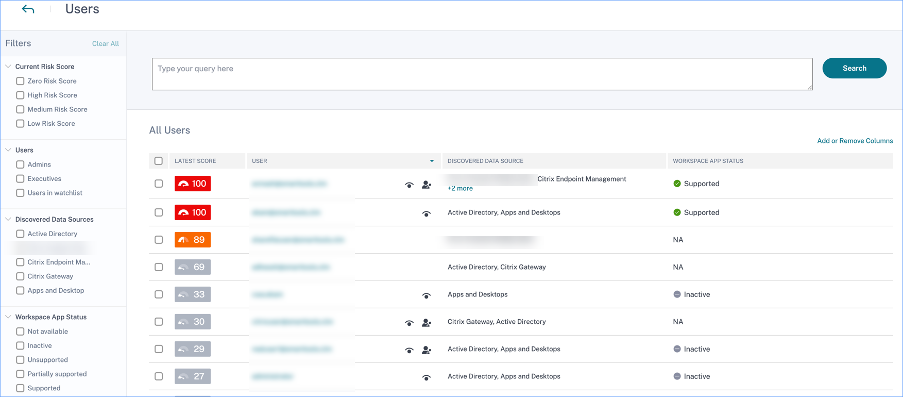Click the Workspace App Status column header
904x398 pixels.
(x=707, y=161)
